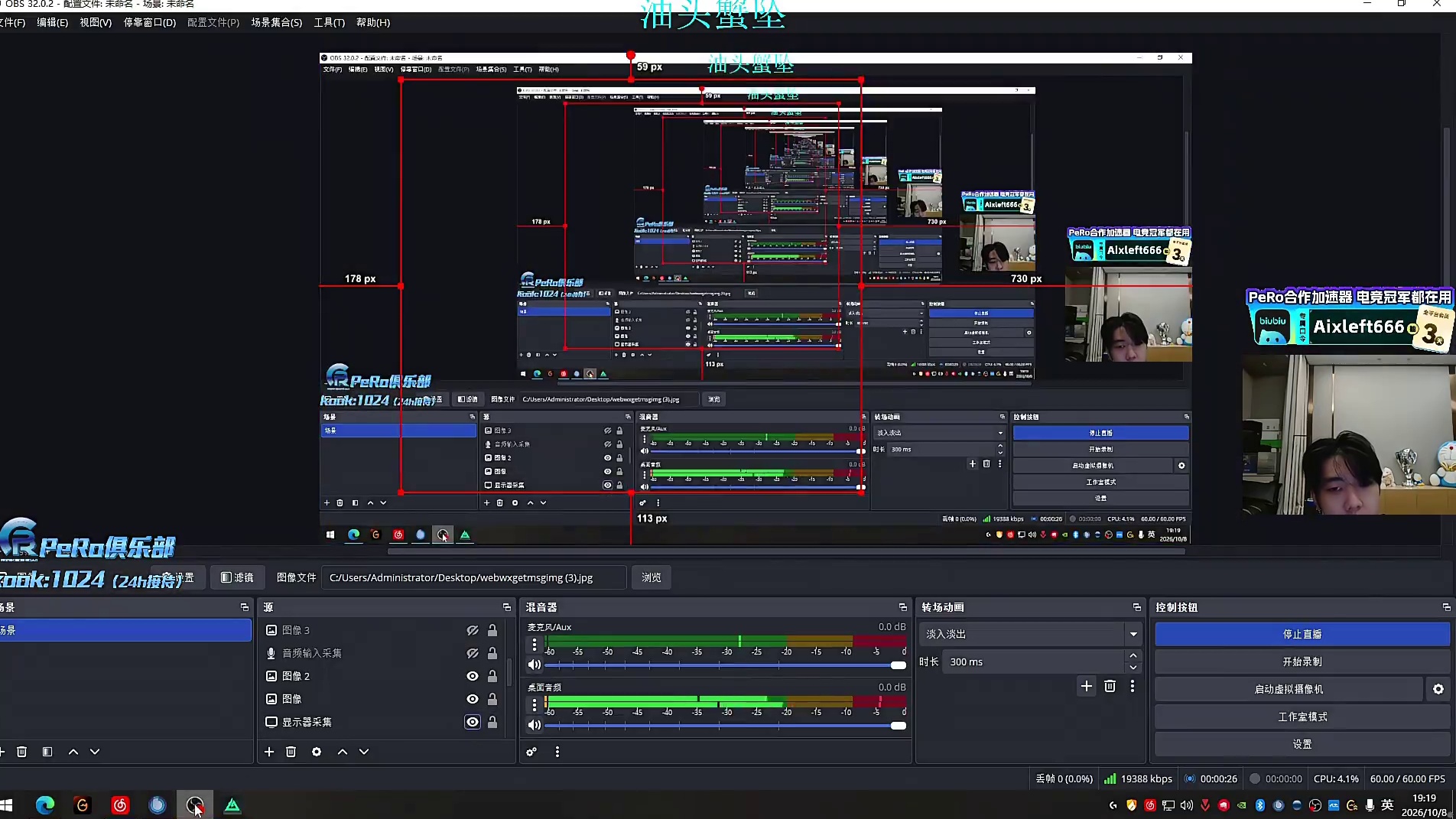The width and height of the screenshot is (1456, 819).
Task: Add a new source with the plus icon
Action: tap(269, 752)
